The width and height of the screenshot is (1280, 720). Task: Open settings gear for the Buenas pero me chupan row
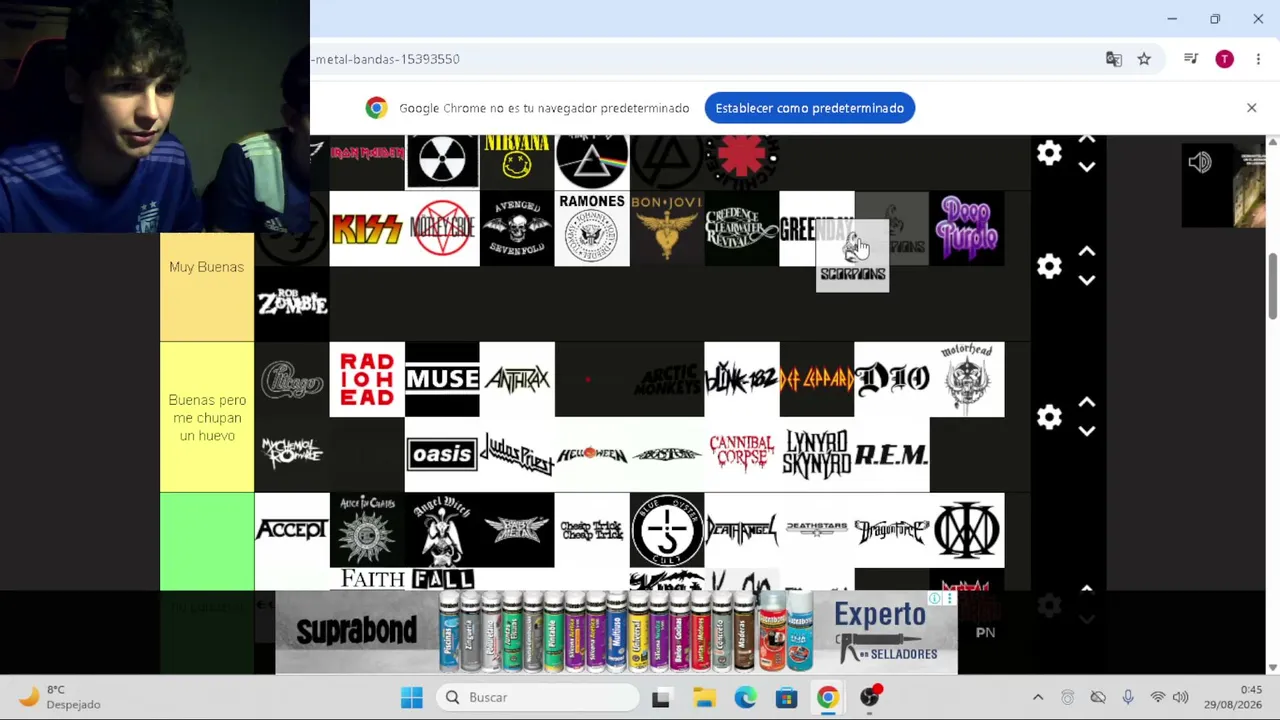coord(1049,417)
